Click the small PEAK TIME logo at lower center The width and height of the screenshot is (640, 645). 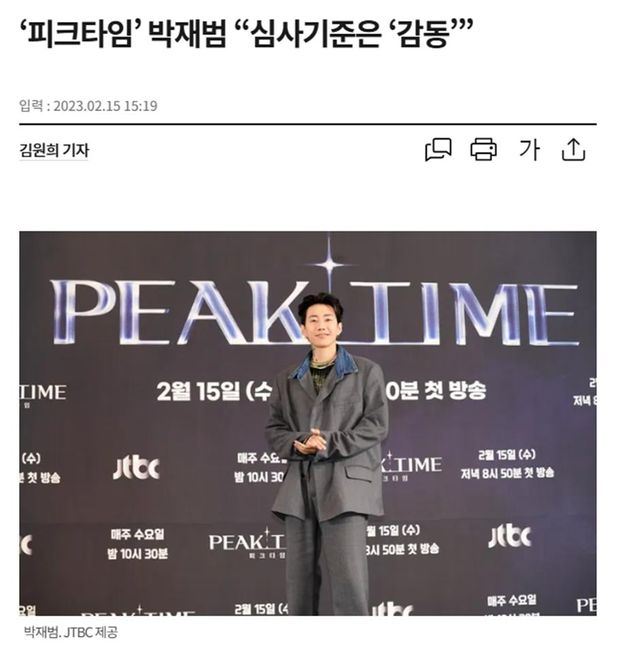pyautogui.click(x=247, y=543)
